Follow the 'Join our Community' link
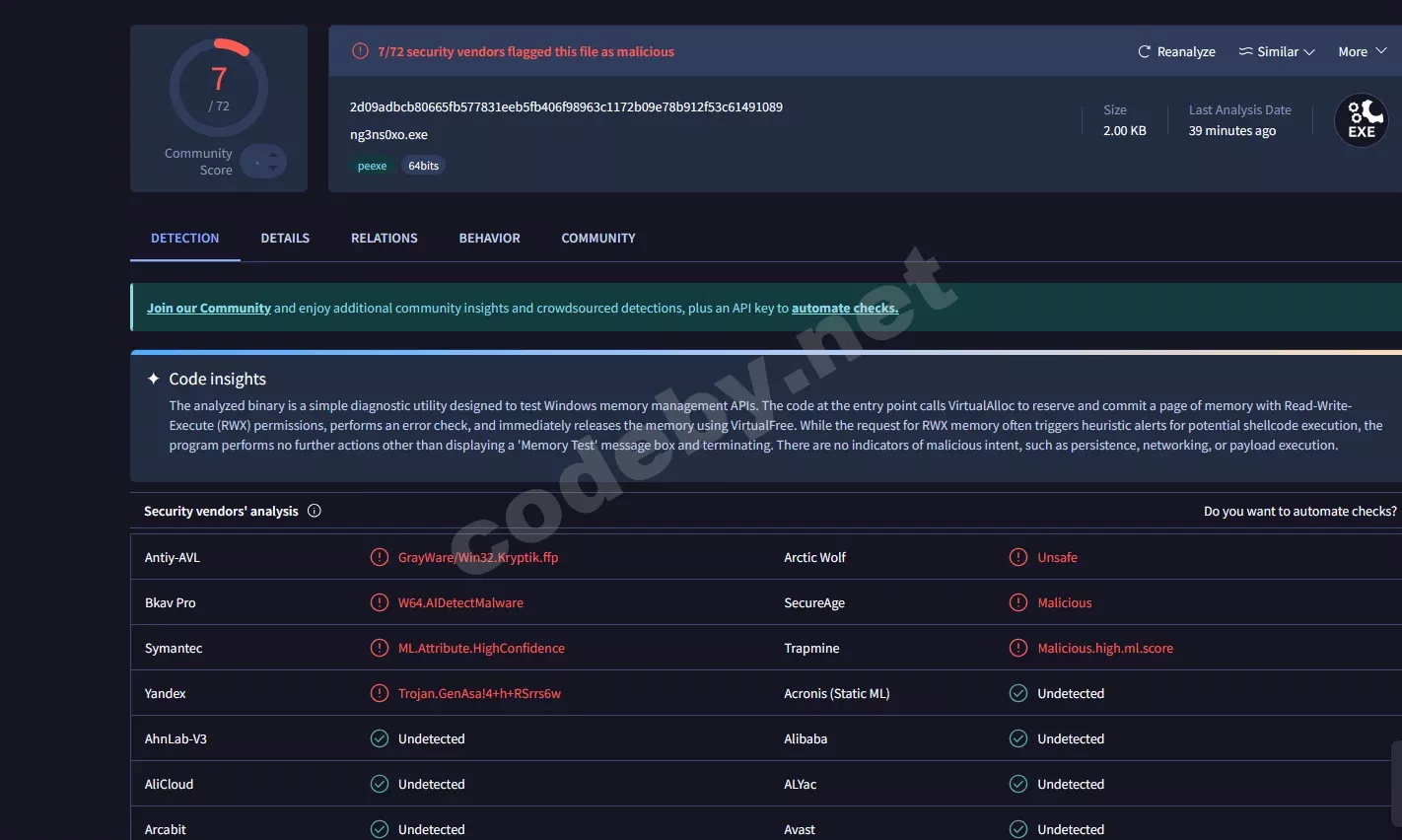 tap(209, 308)
